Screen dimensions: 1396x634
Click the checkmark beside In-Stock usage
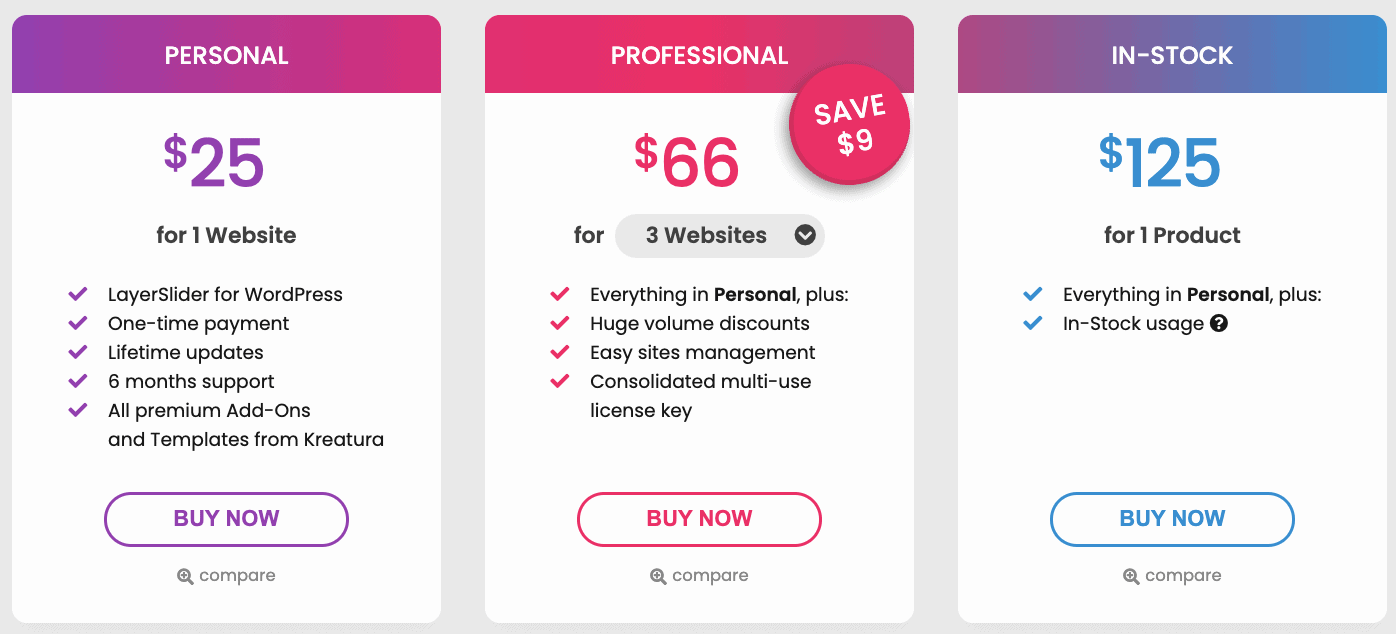(1033, 323)
